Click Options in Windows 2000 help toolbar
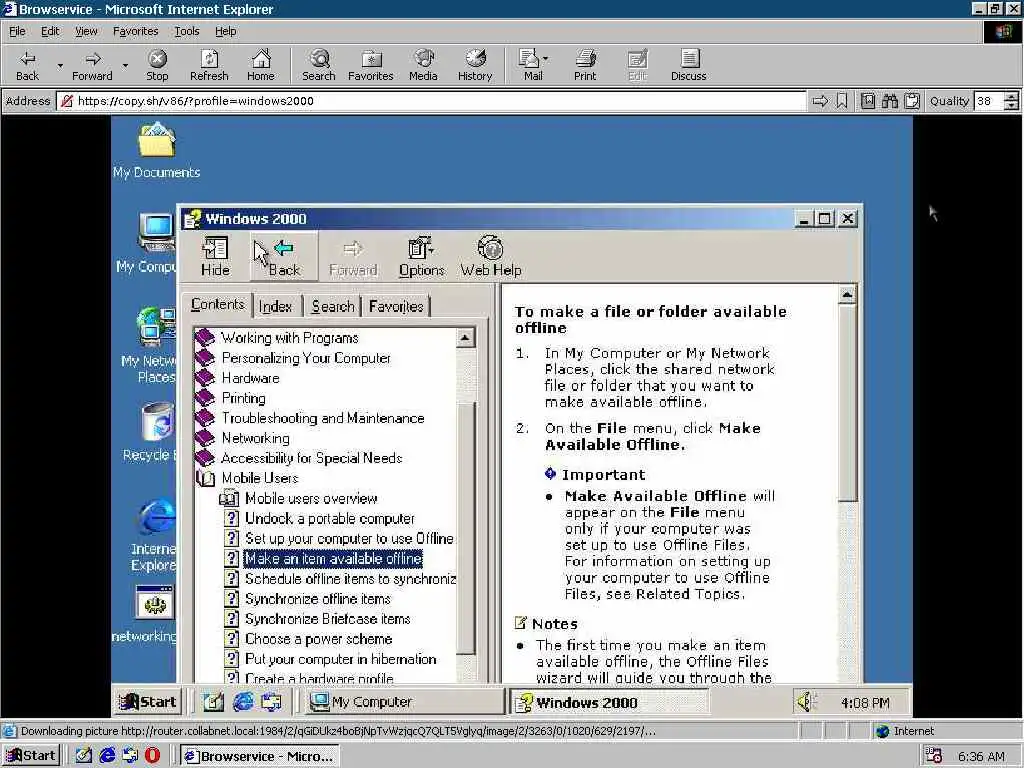This screenshot has height=768, width=1024. (421, 257)
